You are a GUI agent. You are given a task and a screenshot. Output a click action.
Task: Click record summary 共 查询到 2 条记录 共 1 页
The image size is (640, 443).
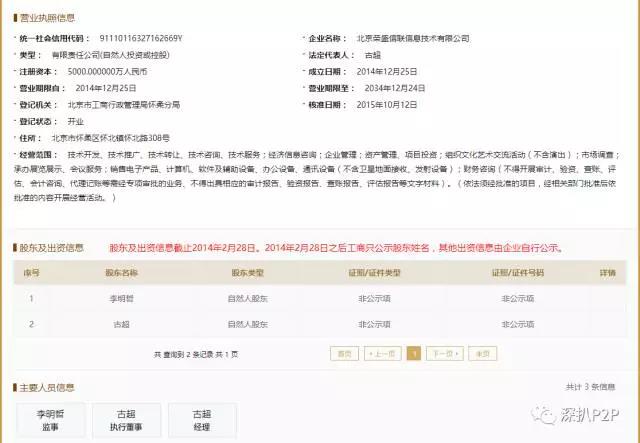[196, 354]
